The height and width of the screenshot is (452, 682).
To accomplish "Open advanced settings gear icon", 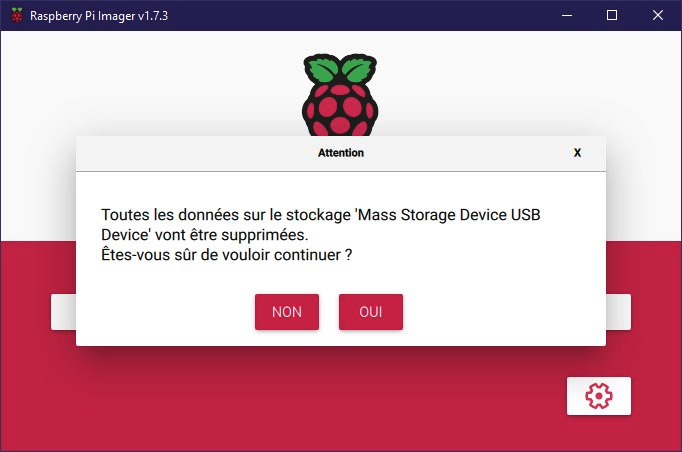I will pyautogui.click(x=598, y=396).
